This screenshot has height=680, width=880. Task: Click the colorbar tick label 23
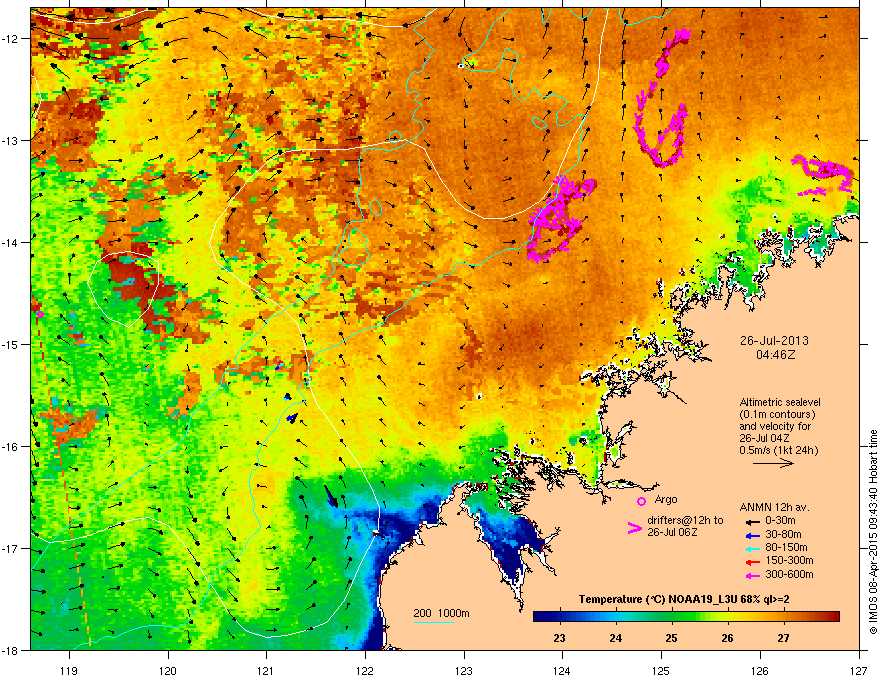560,638
